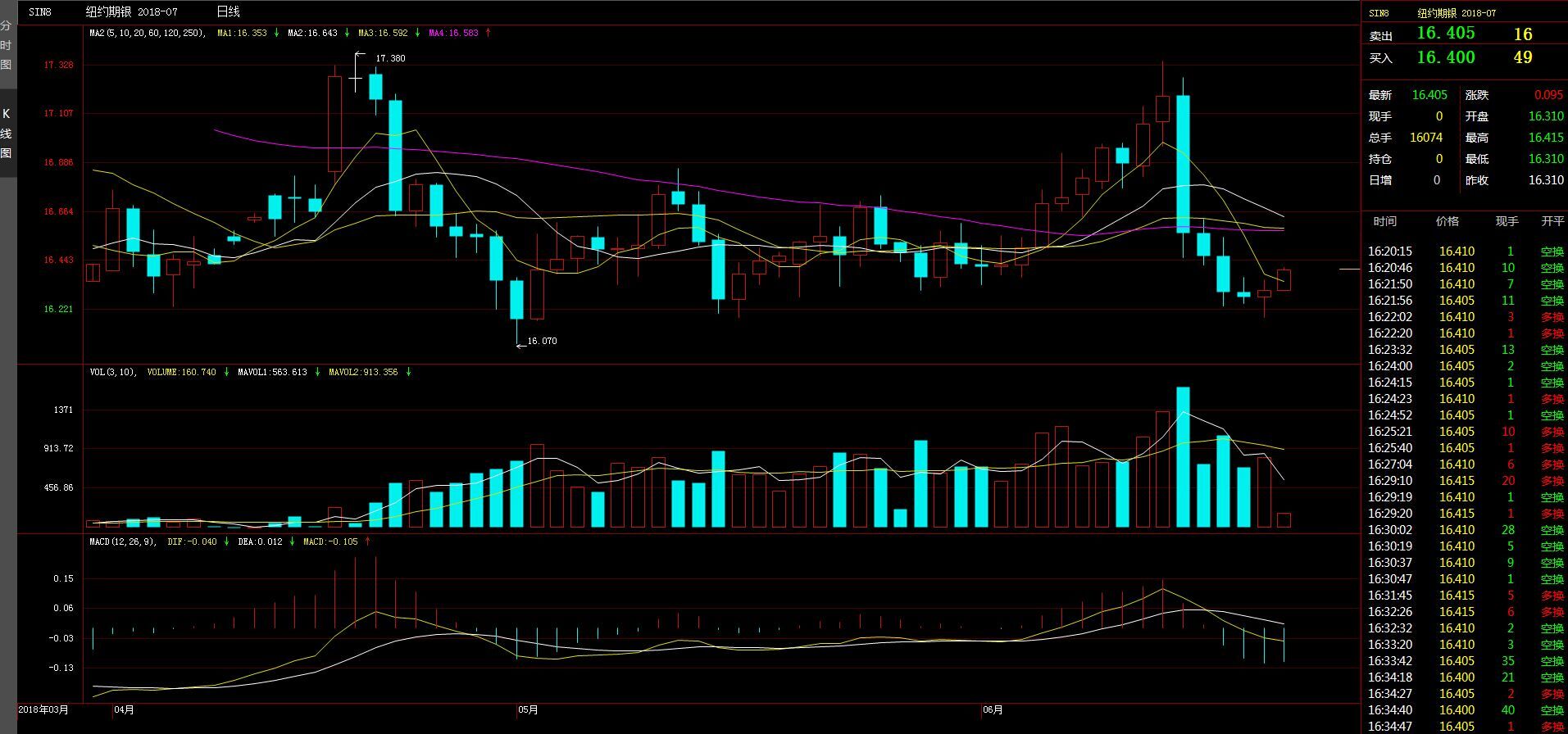Image resolution: width=1568 pixels, height=734 pixels.
Task: Select the 16:33:42 tick row
Action: [x=1466, y=661]
